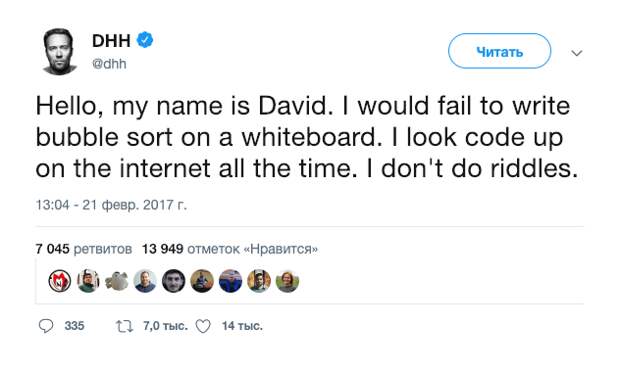Open the last avatar in likers row
The image size is (620, 372).
287,281
